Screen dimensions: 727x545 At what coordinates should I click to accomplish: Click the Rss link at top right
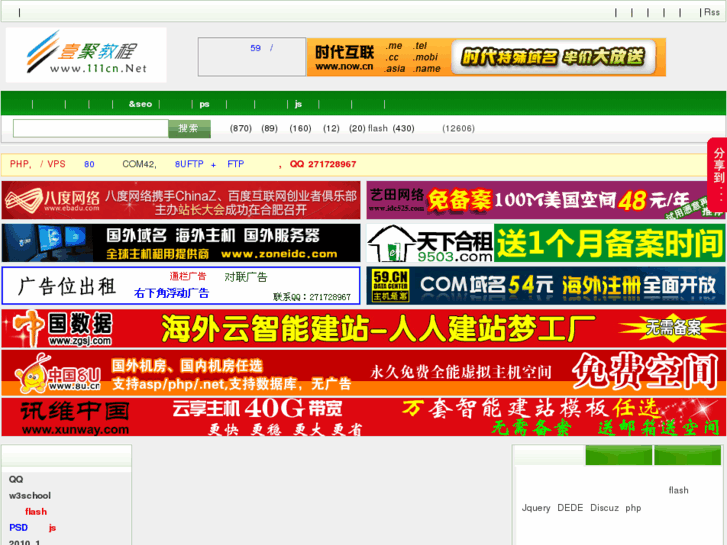pos(712,12)
